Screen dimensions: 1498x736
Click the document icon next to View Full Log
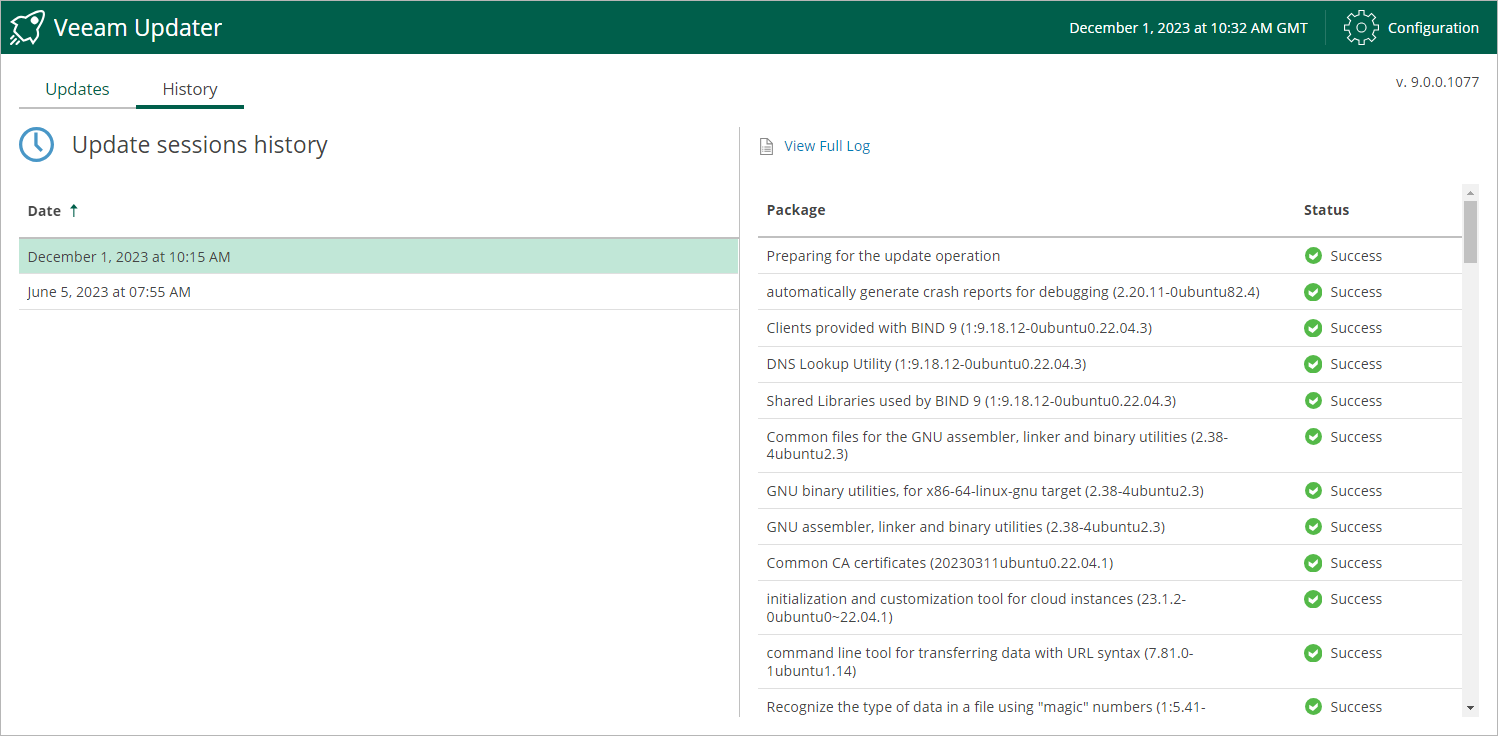(767, 146)
